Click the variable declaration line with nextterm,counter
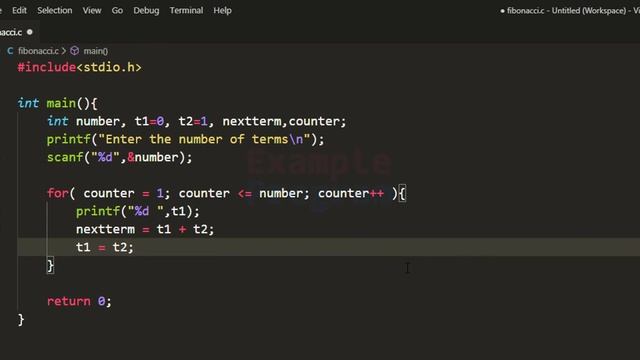Viewport: 640px width, 360px height. click(x=196, y=121)
